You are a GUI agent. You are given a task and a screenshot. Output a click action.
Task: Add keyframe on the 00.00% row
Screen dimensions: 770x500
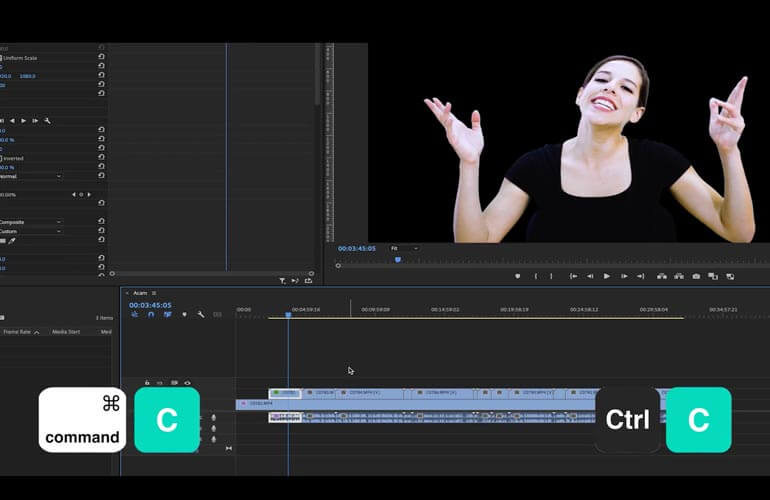coord(82,194)
